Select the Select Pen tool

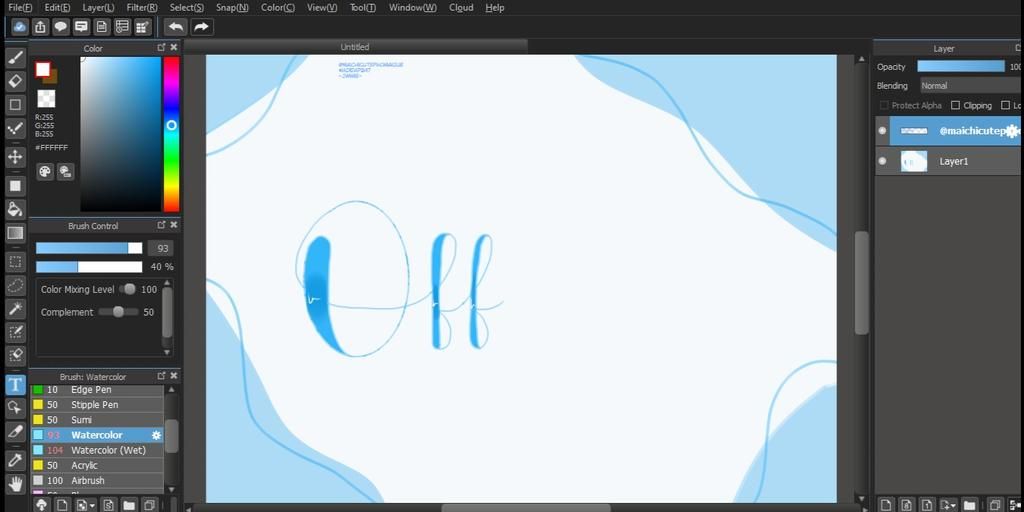tap(16, 332)
